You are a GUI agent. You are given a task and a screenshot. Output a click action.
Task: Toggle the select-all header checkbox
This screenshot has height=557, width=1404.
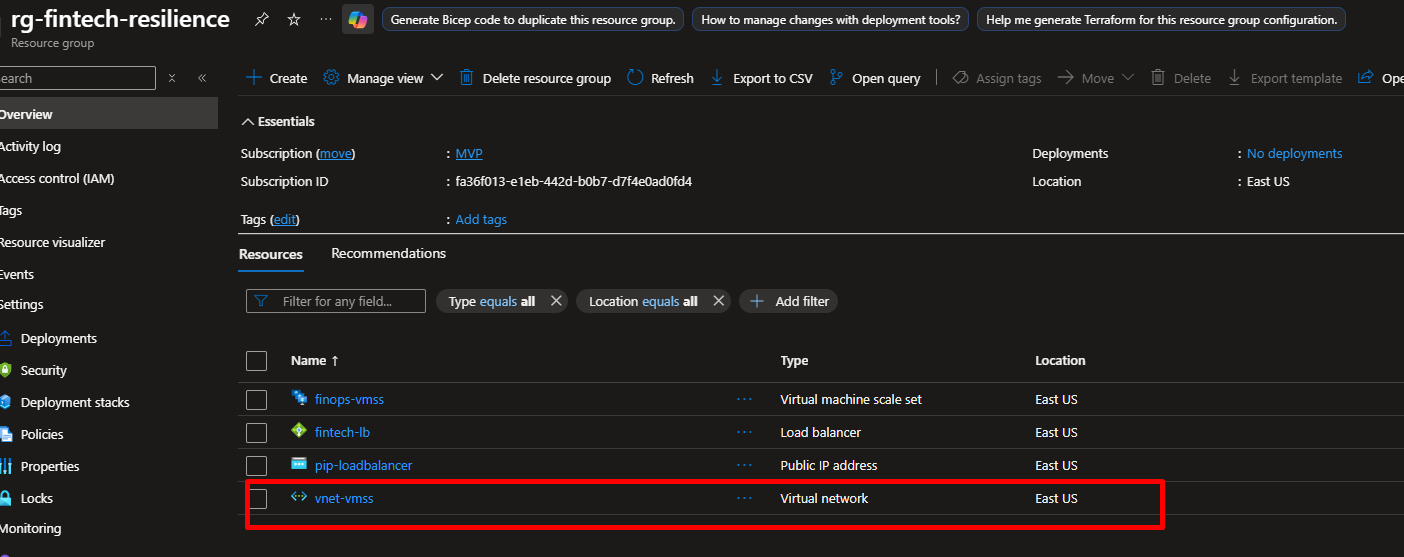(257, 361)
